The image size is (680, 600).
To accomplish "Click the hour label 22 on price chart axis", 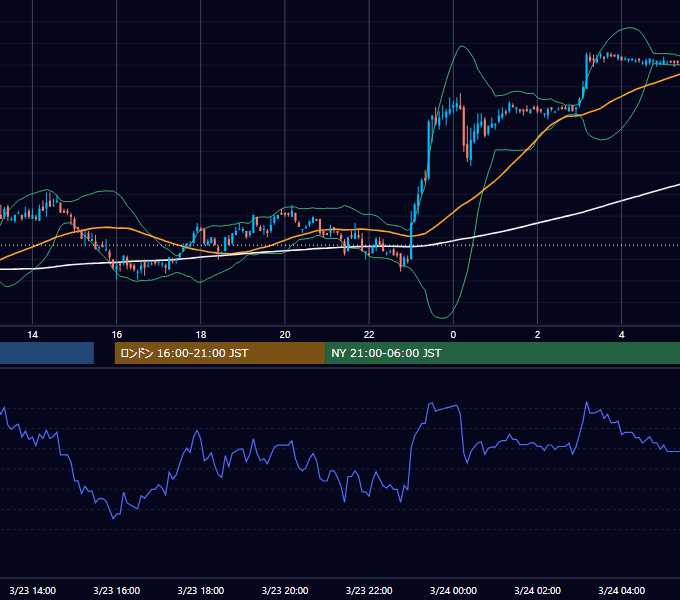I will click(x=369, y=335).
